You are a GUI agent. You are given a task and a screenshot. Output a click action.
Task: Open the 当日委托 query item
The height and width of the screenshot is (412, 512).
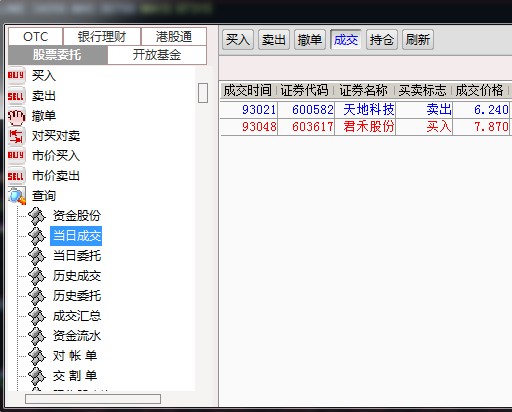click(77, 256)
